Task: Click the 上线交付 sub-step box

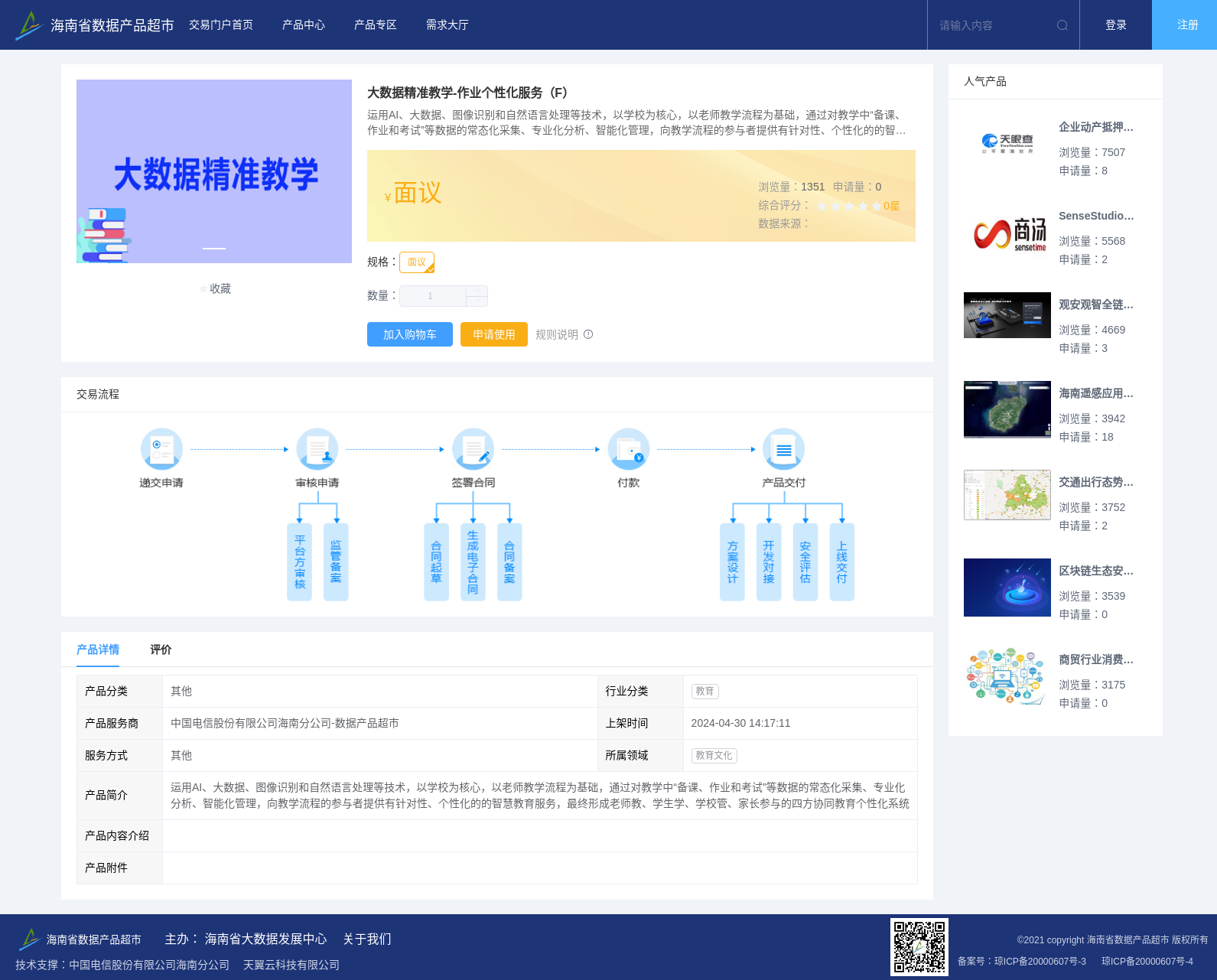Action: click(842, 562)
